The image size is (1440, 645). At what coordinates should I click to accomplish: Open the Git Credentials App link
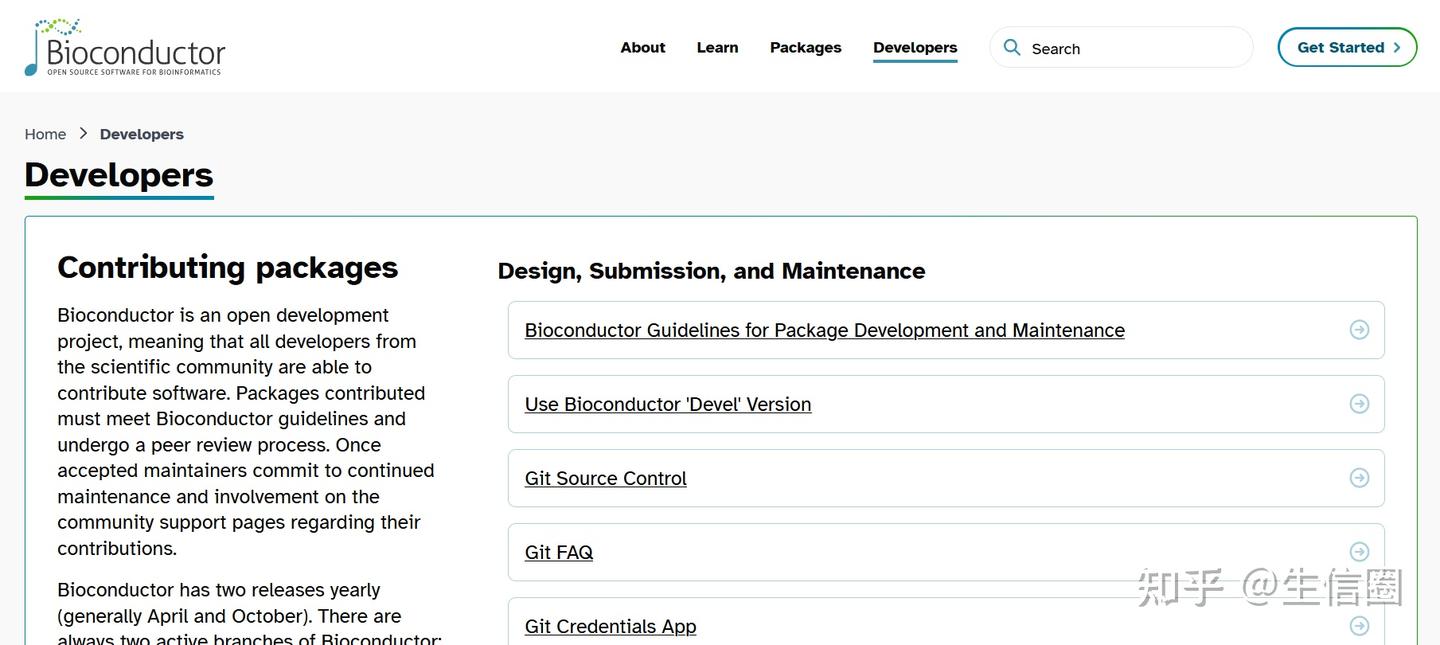(x=610, y=625)
